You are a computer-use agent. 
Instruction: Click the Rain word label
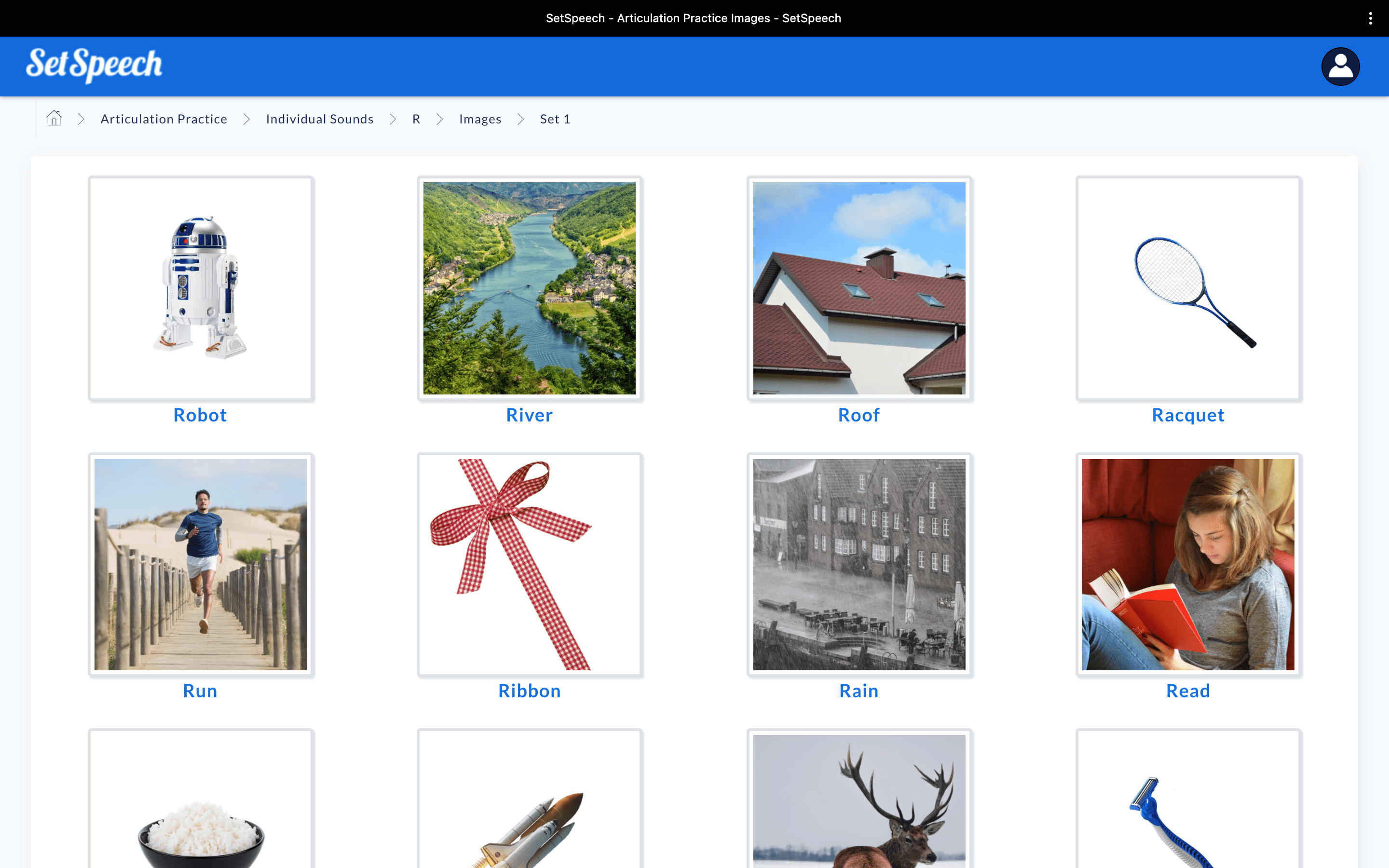click(x=858, y=691)
